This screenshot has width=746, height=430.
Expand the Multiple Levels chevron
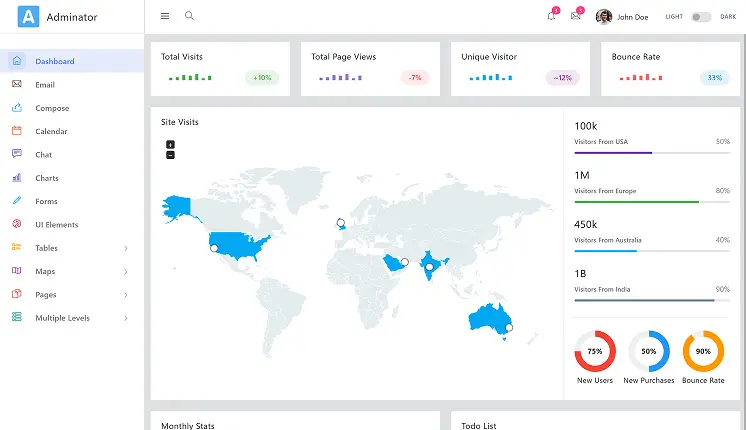(126, 318)
